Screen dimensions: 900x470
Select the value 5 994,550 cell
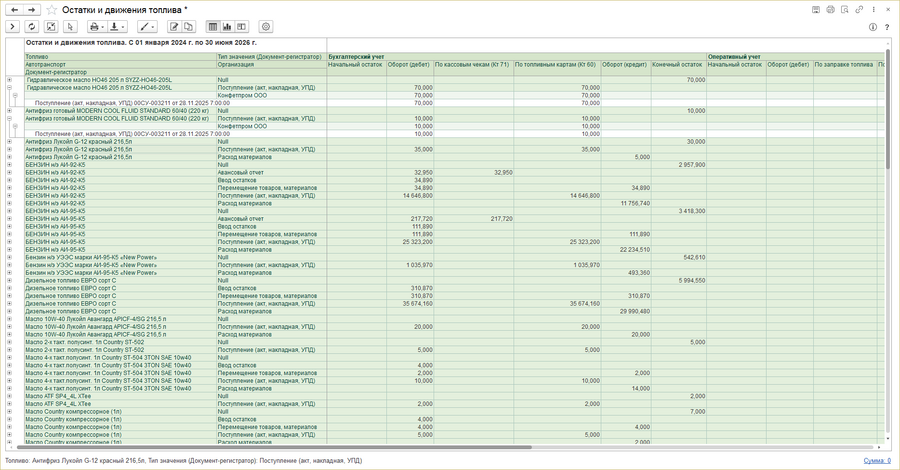[678, 281]
